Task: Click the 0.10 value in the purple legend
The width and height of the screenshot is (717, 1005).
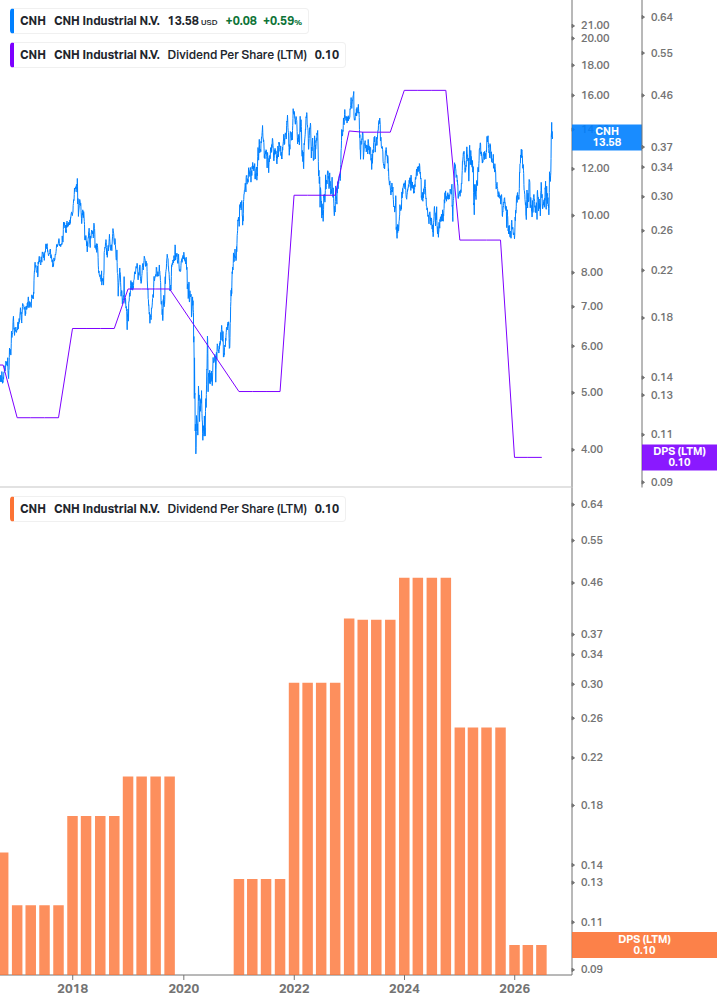Action: (x=327, y=55)
